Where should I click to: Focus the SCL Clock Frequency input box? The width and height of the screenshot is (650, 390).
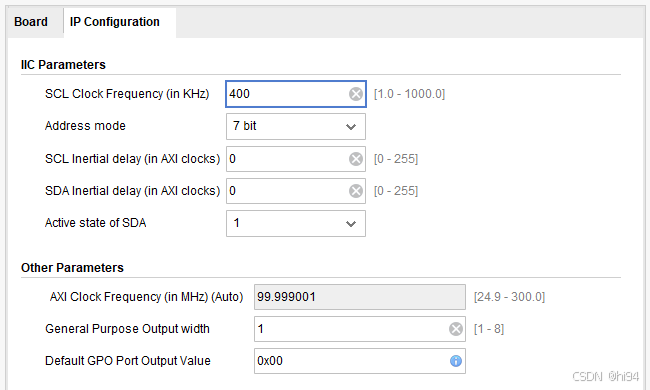tap(296, 94)
